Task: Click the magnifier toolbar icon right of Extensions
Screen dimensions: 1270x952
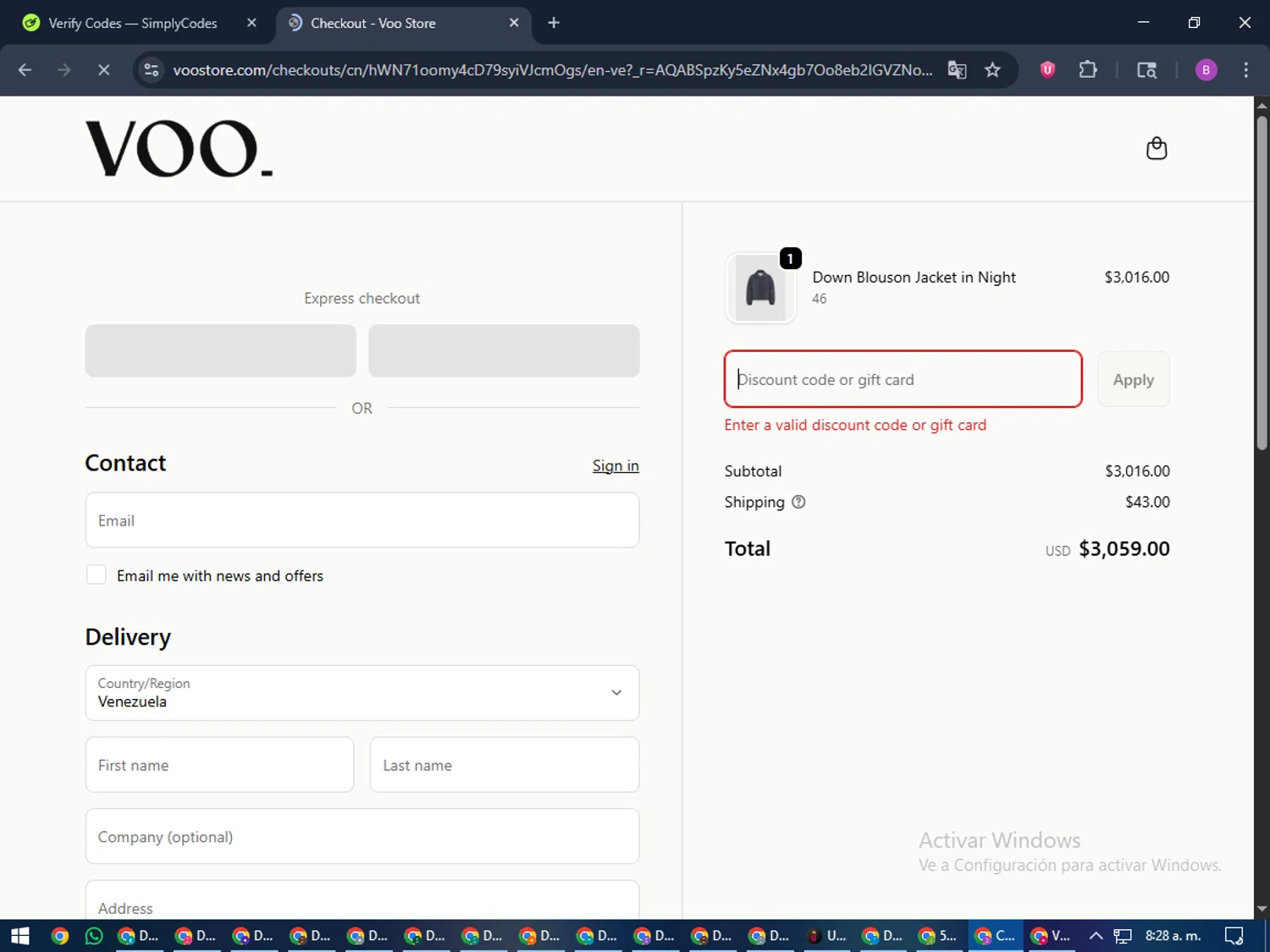Action: pos(1146,70)
